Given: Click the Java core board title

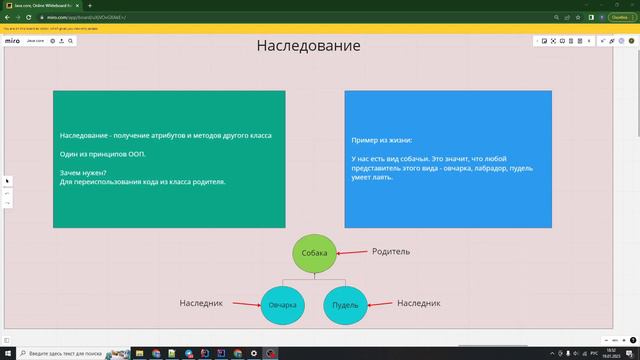Looking at the screenshot, I should click(x=36, y=41).
